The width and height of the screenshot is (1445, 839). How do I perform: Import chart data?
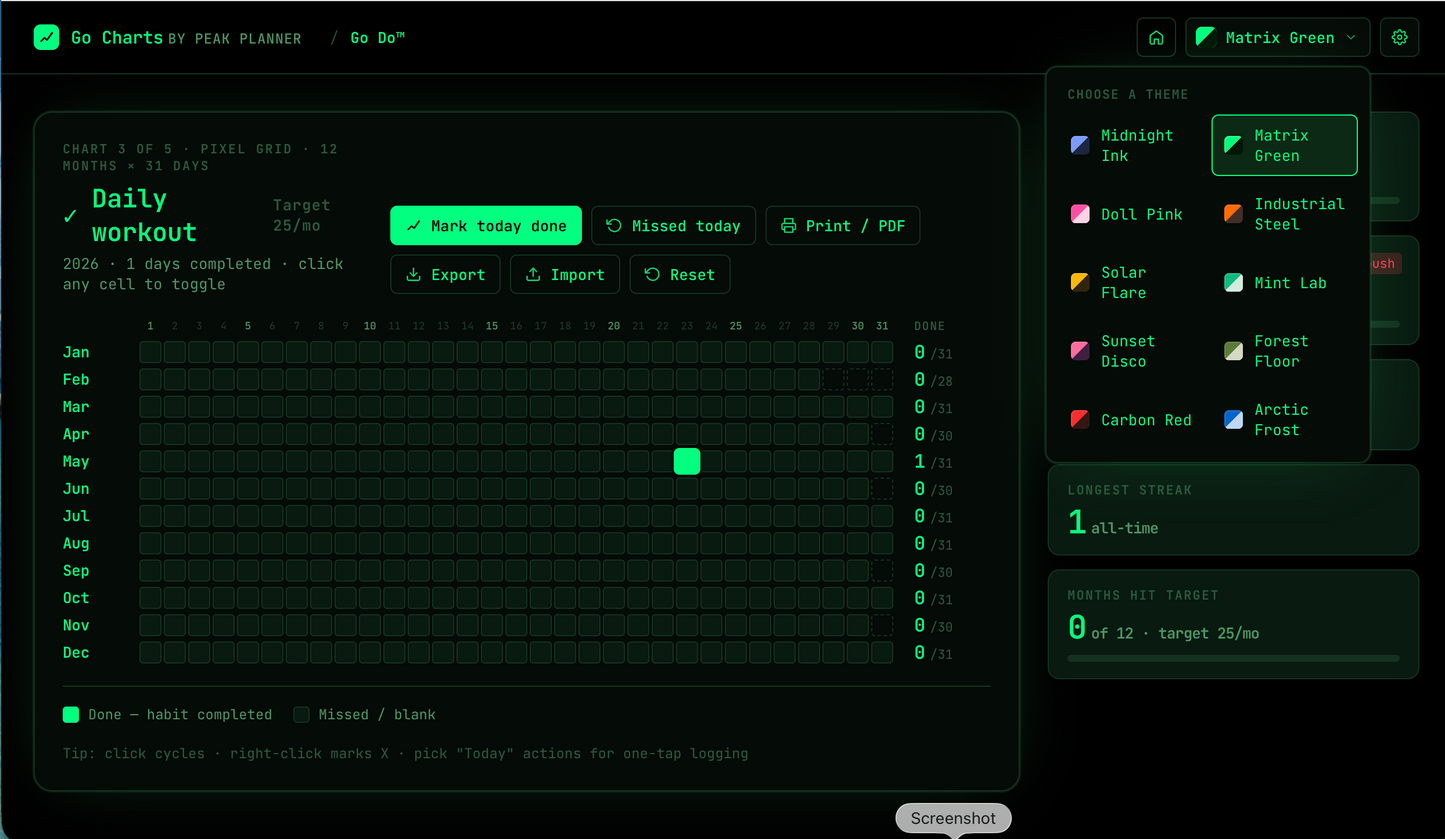coord(565,275)
